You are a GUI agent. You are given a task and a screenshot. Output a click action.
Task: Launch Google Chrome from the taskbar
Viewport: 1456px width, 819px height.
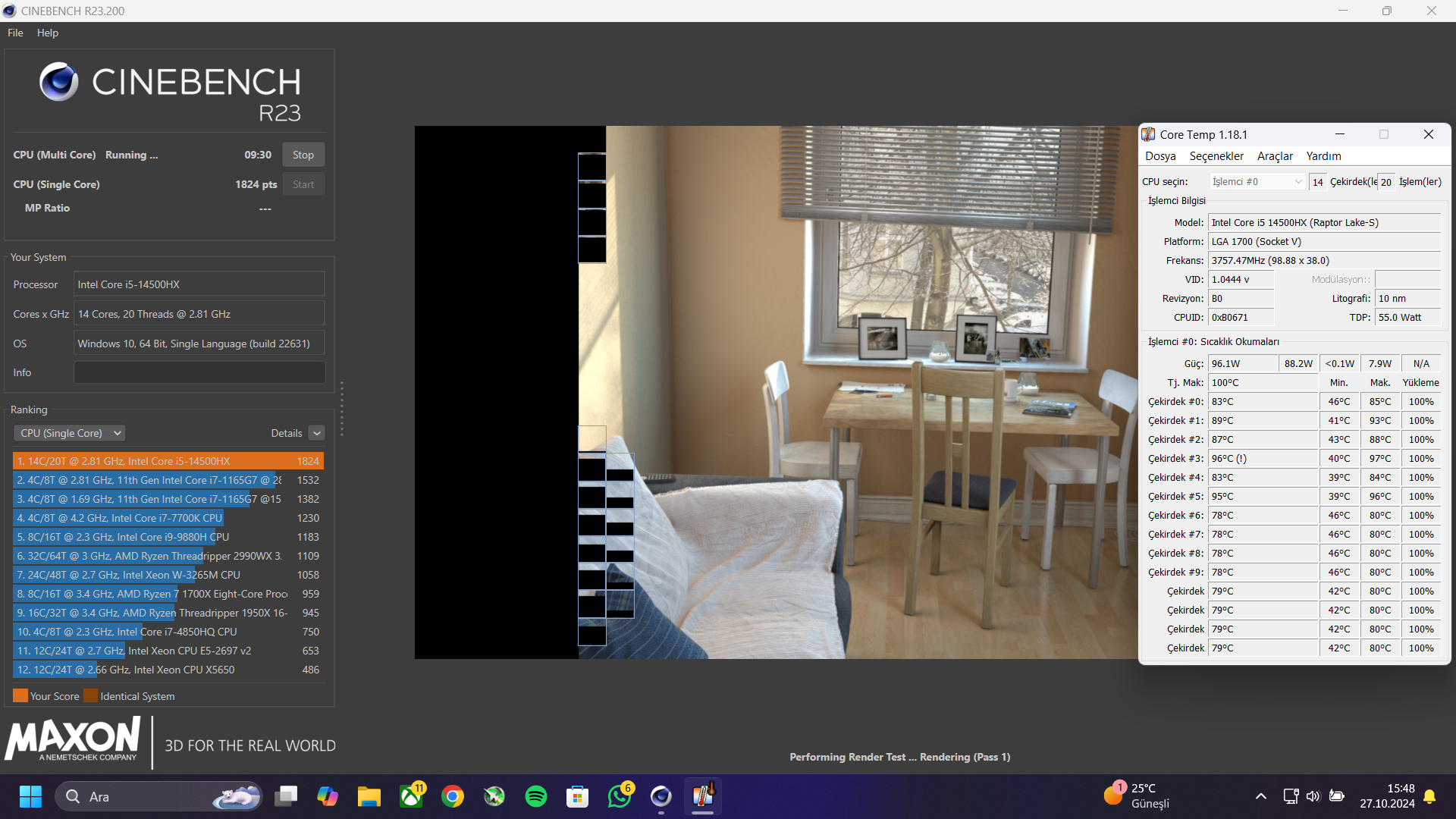click(453, 796)
